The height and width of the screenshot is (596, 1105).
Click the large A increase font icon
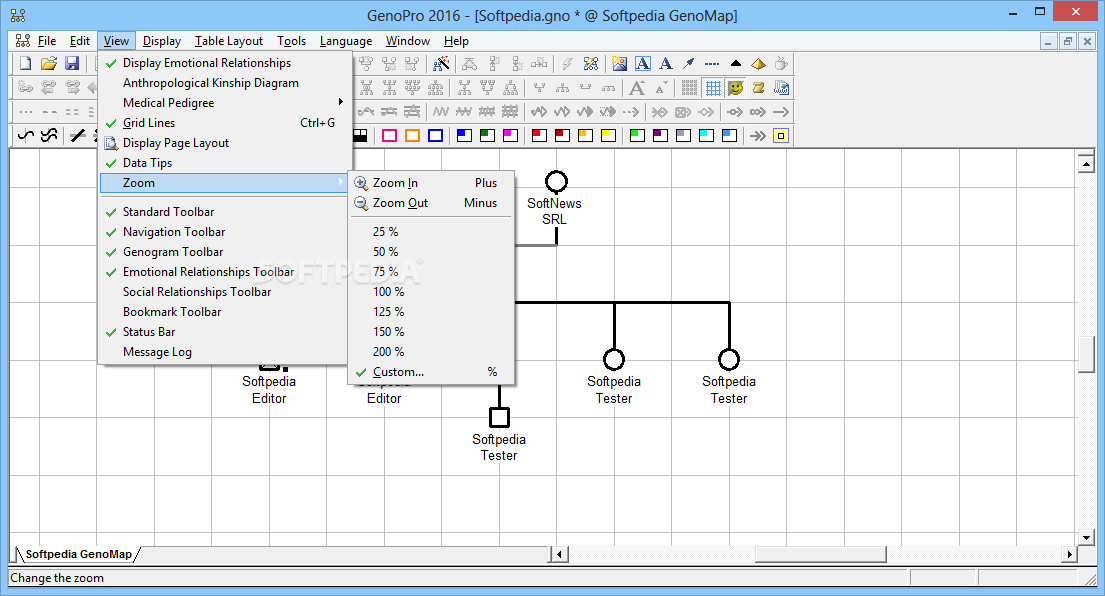637,88
